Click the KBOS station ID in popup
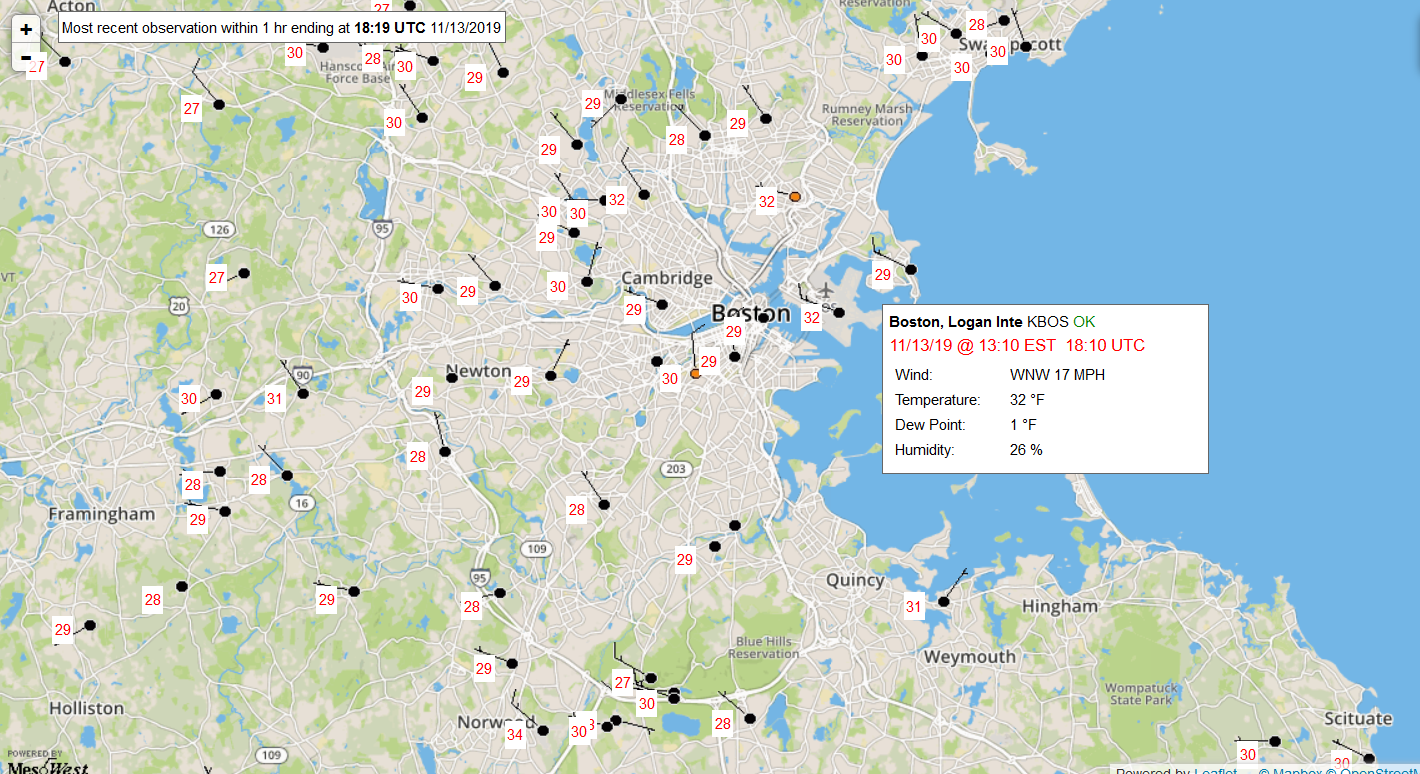The height and width of the screenshot is (774, 1420). [1048, 322]
